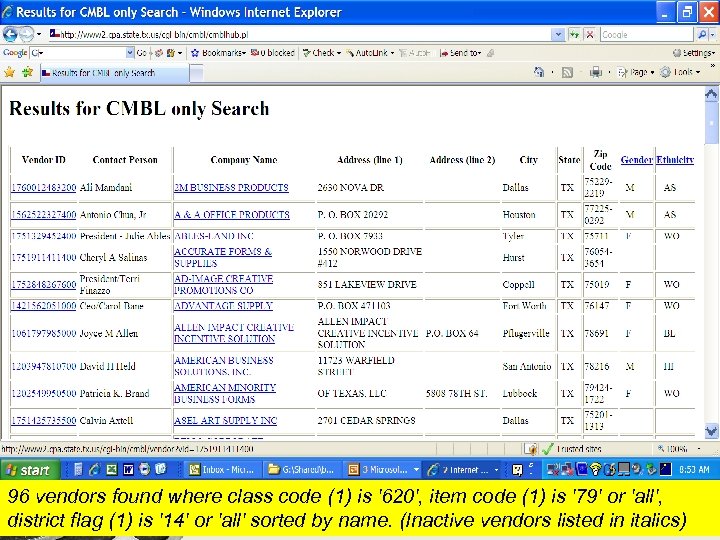
Task: Open the ABLES-LAND INC company link
Action: [214, 236]
